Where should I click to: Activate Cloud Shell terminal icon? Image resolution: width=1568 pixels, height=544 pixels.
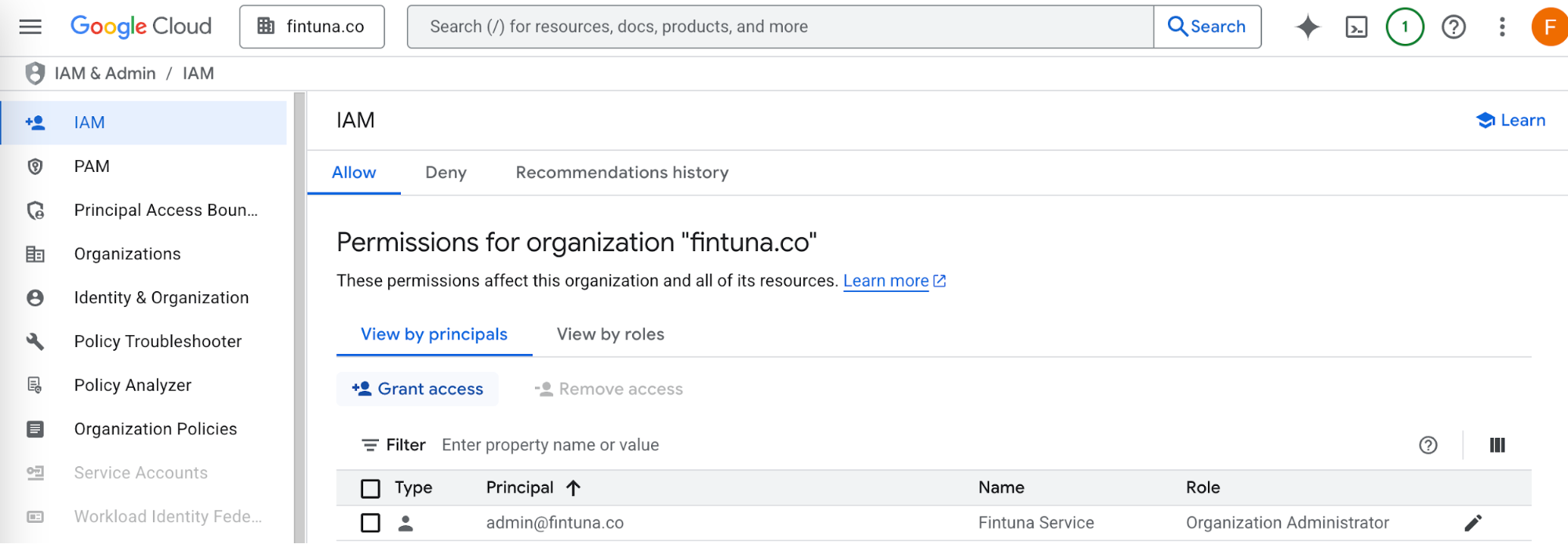(x=1356, y=27)
